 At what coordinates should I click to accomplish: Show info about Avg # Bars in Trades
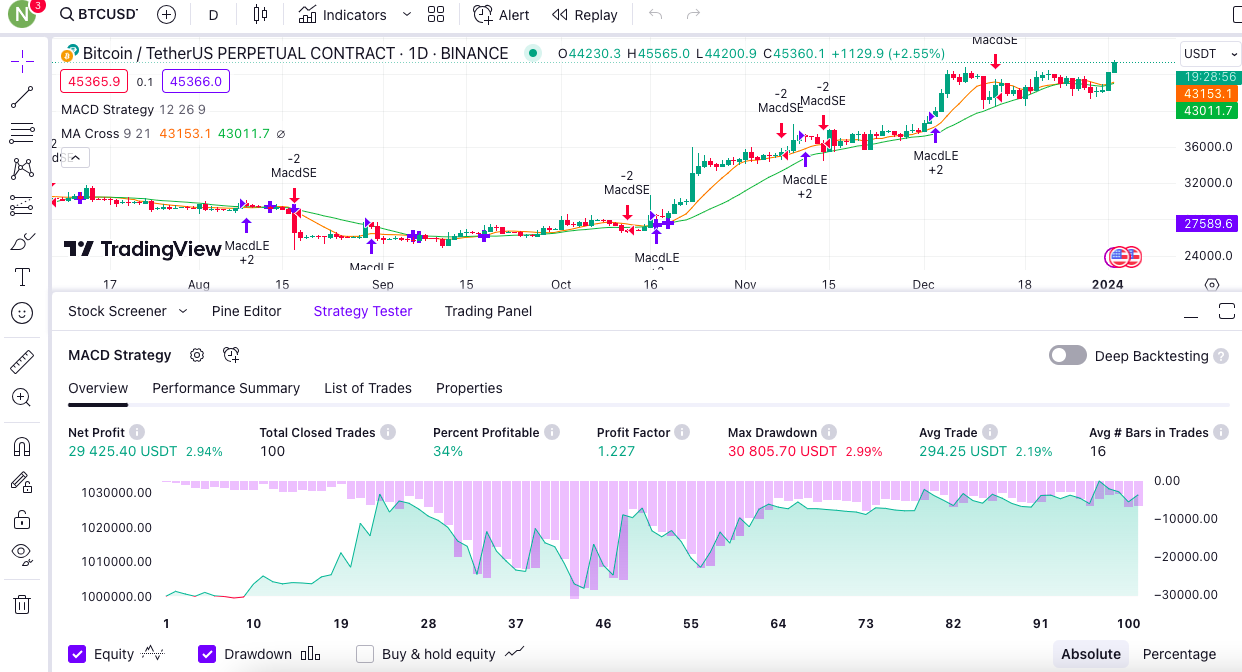click(x=1221, y=432)
